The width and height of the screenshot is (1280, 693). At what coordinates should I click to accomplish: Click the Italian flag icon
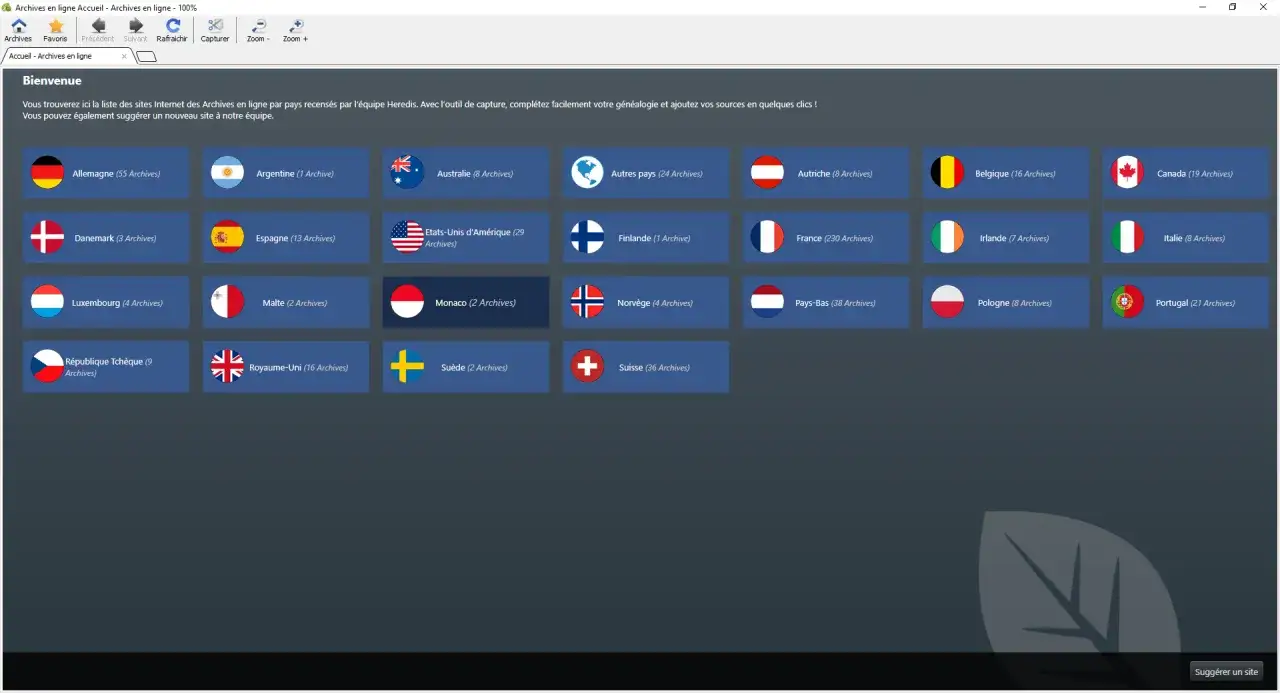[x=1127, y=238]
